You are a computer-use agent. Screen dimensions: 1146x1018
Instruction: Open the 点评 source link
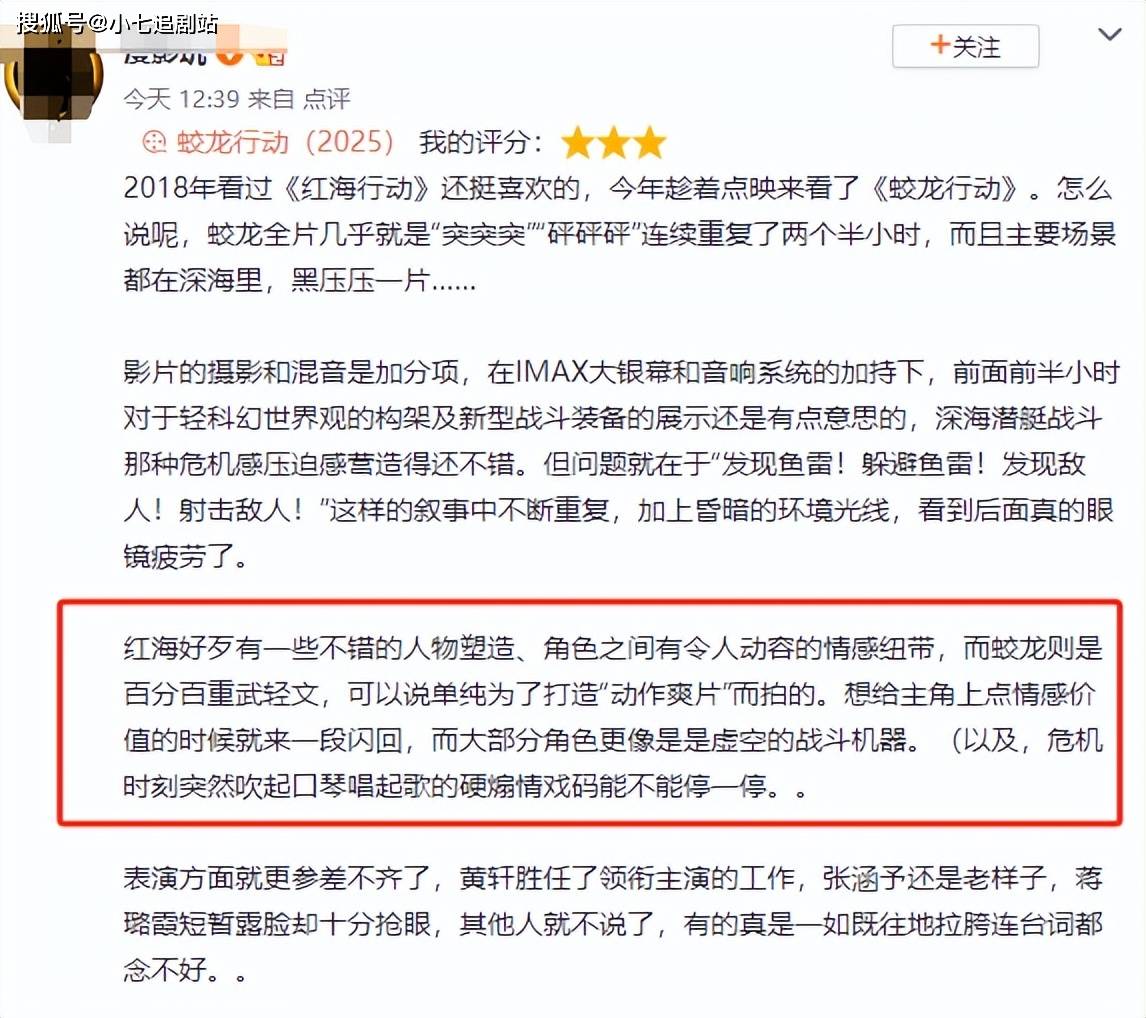pyautogui.click(x=327, y=99)
